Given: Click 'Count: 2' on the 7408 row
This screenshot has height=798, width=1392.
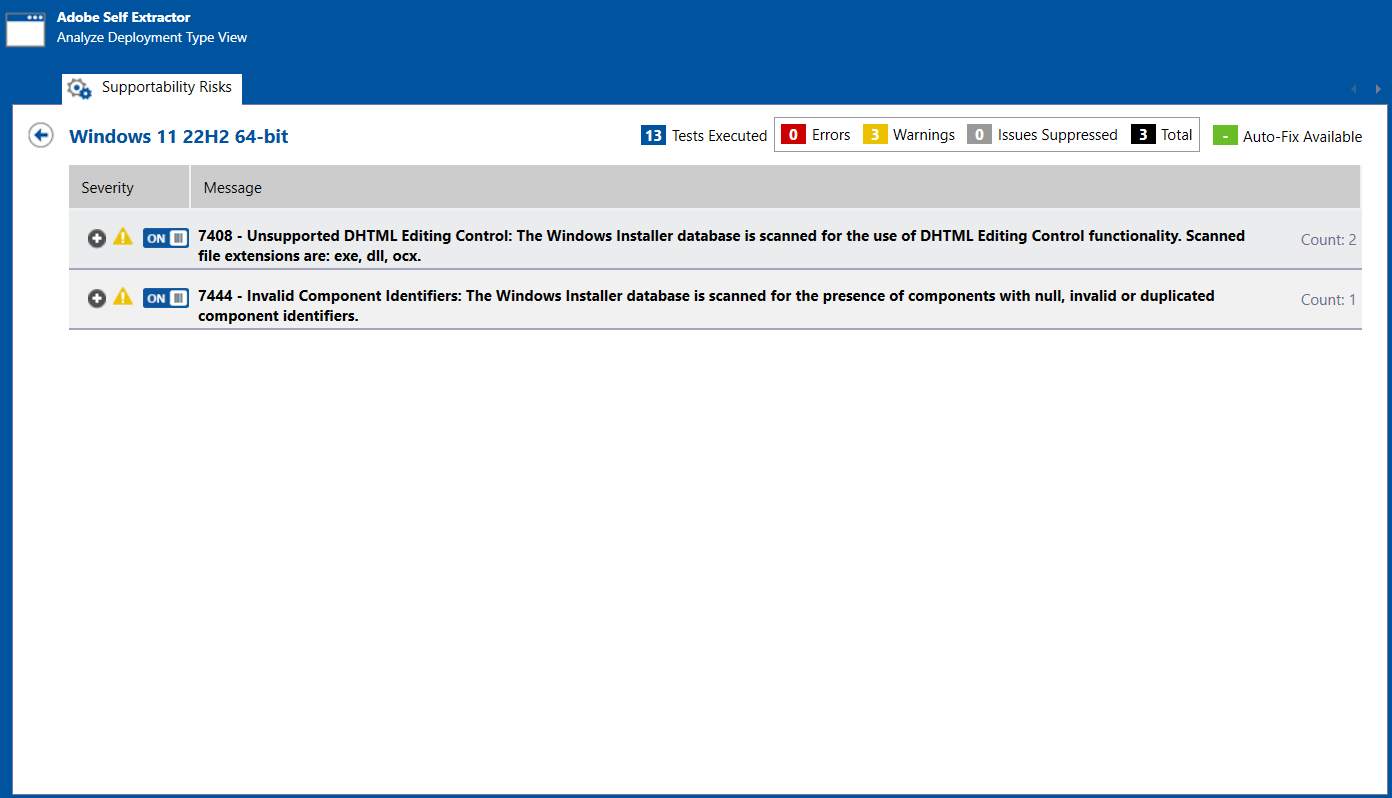Looking at the screenshot, I should (x=1328, y=240).
